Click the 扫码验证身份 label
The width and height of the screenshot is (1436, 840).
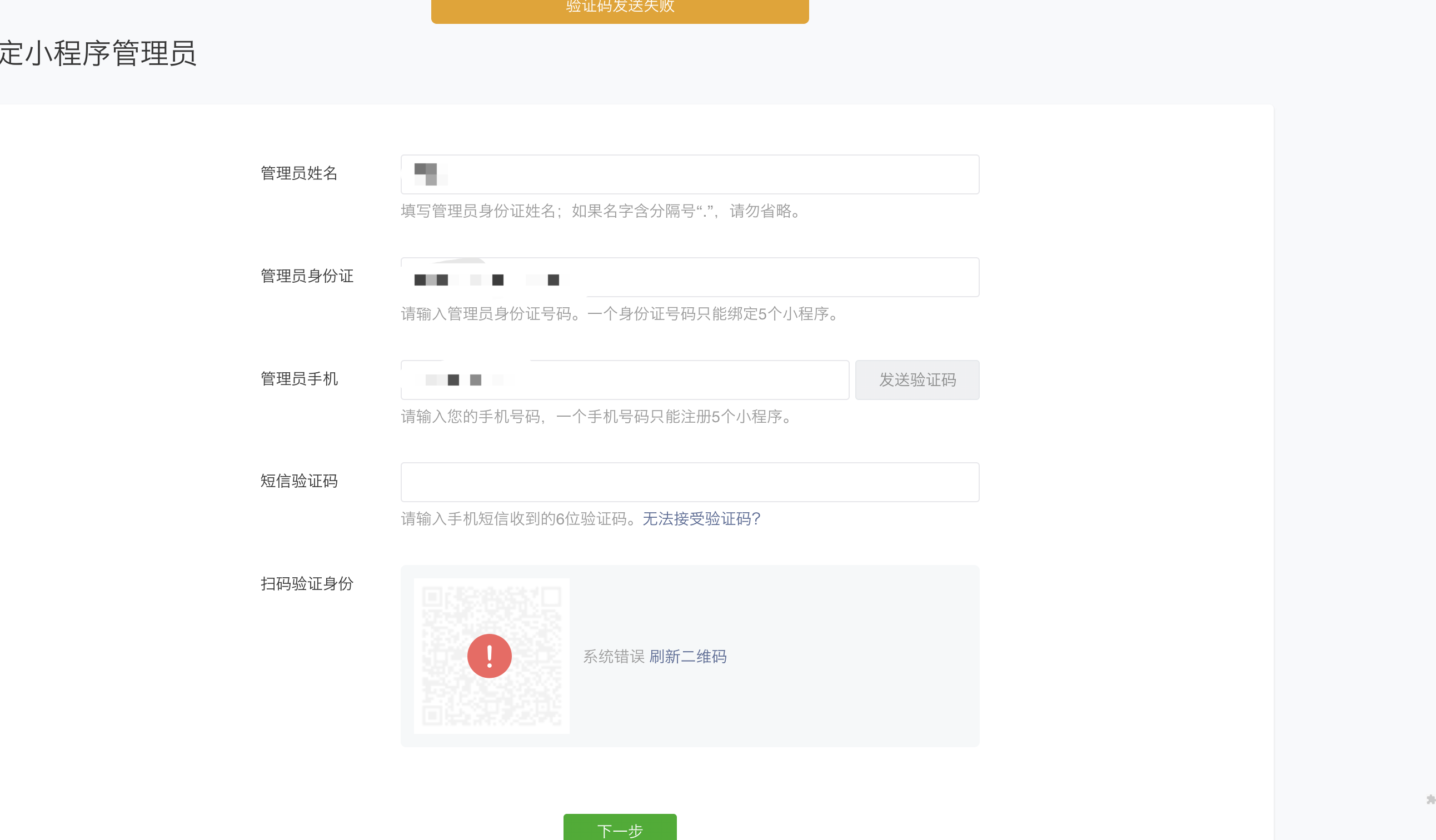pos(307,584)
